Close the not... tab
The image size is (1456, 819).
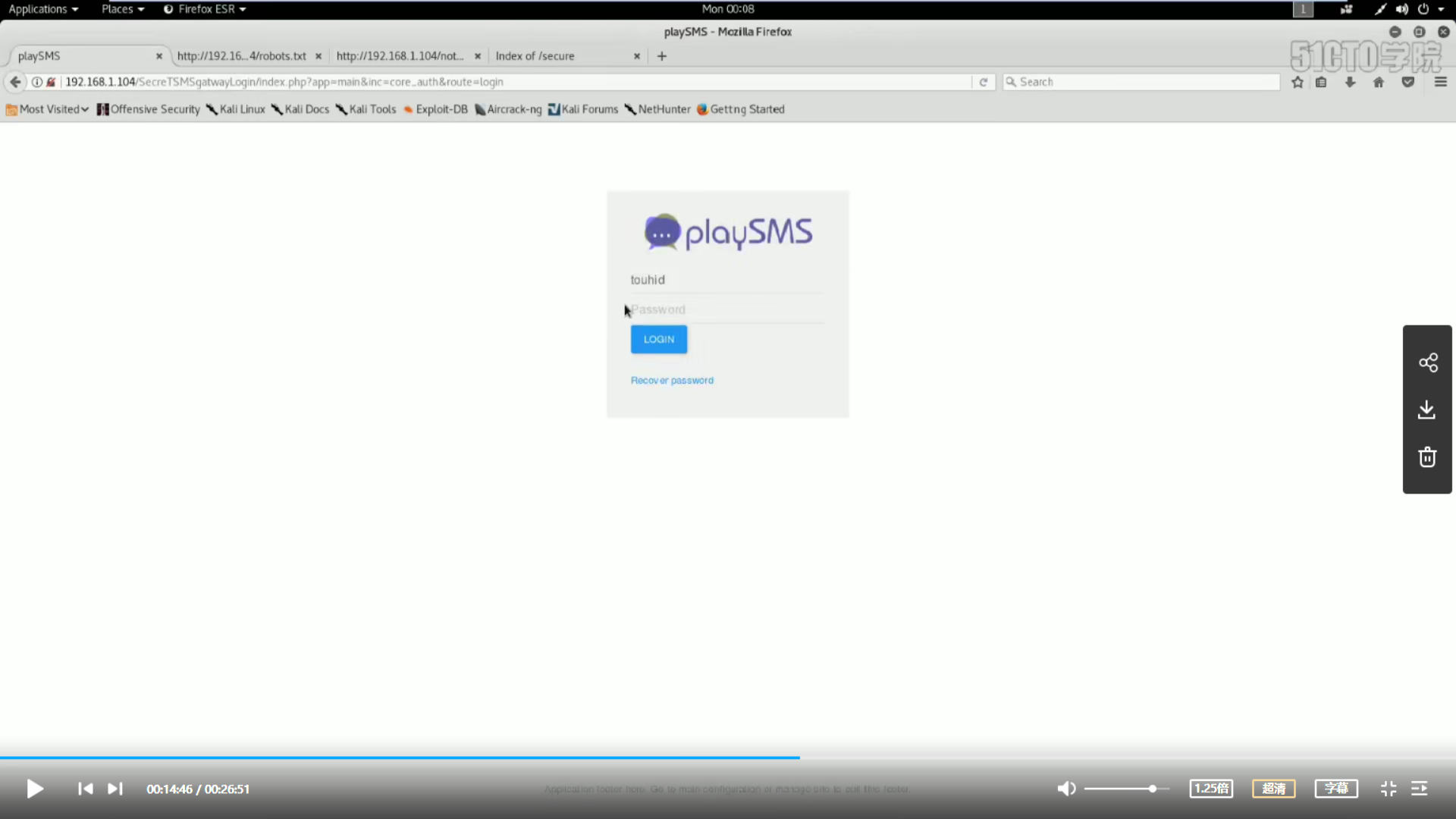click(x=478, y=56)
